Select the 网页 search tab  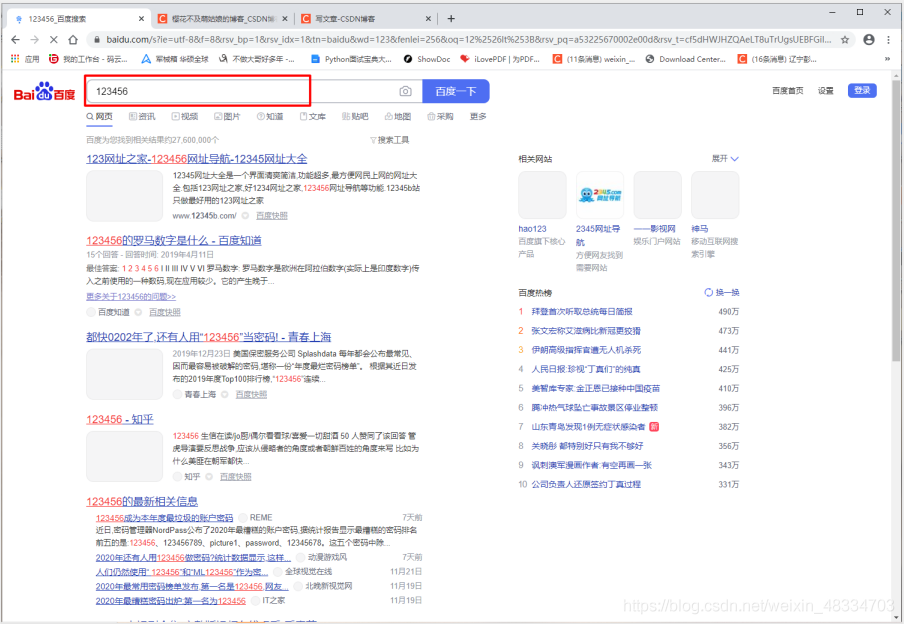(100, 116)
